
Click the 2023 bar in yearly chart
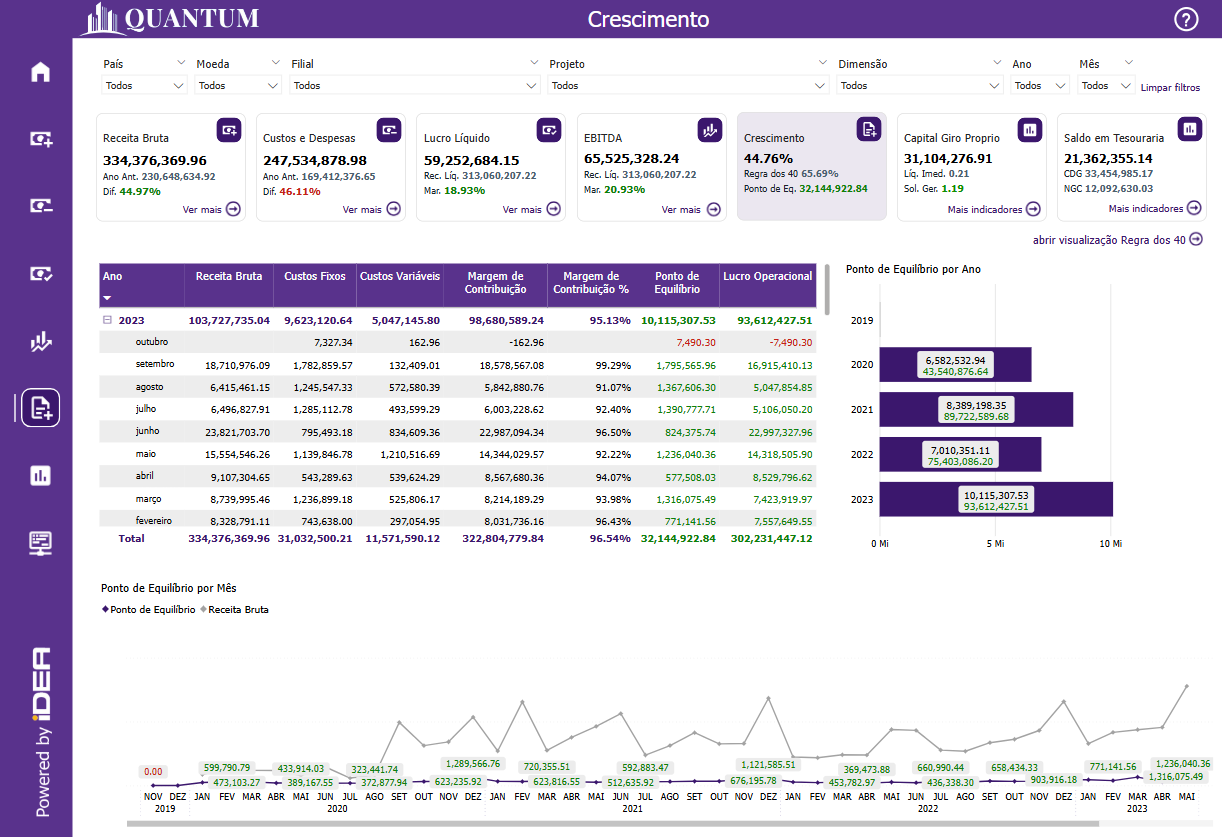tap(996, 499)
